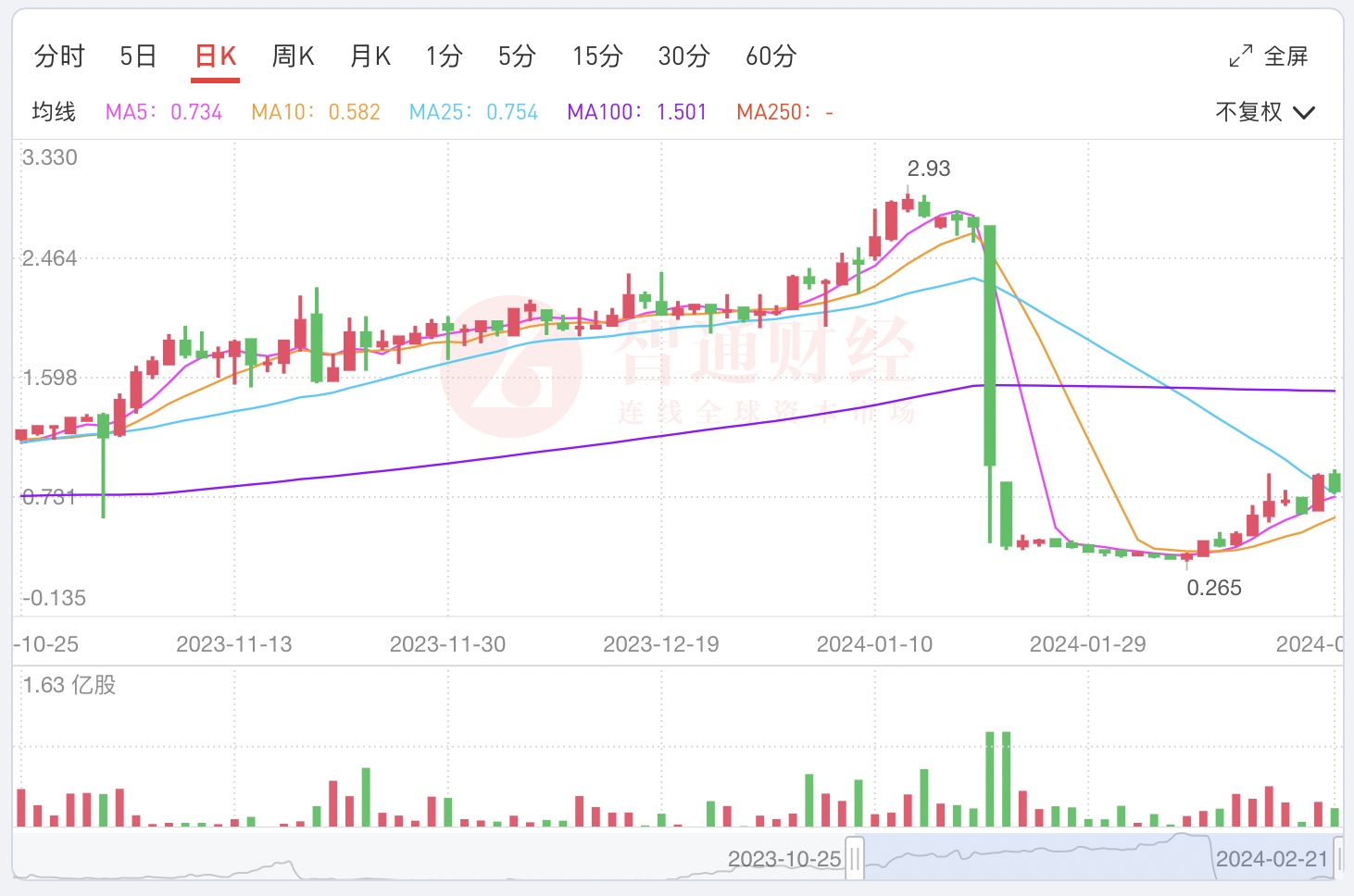
Task: Click the right range handle near 2024-02-21
Action: (1338, 859)
